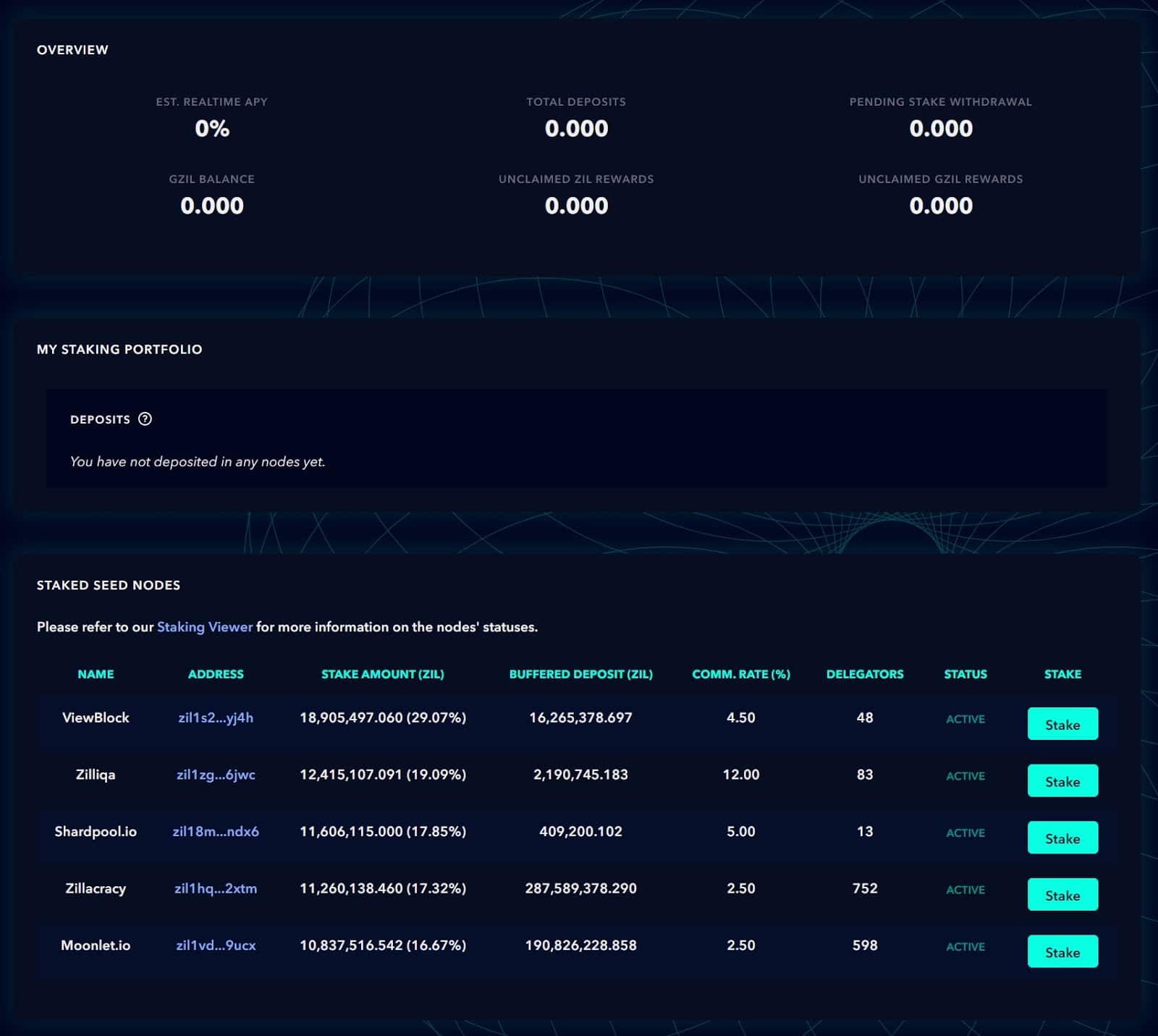This screenshot has width=1158, height=1036.
Task: Click buffered deposit 409,200.102
Action: point(580,831)
